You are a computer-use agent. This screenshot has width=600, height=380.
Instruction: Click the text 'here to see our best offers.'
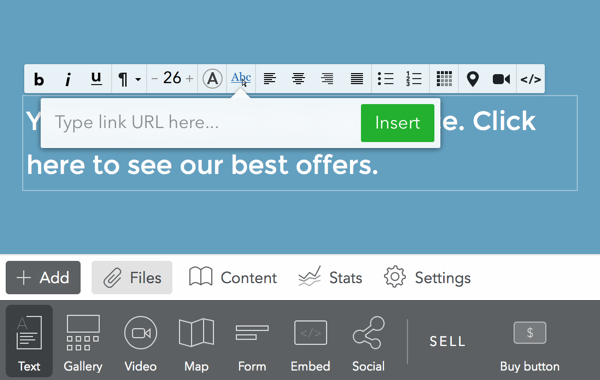pyautogui.click(x=202, y=165)
